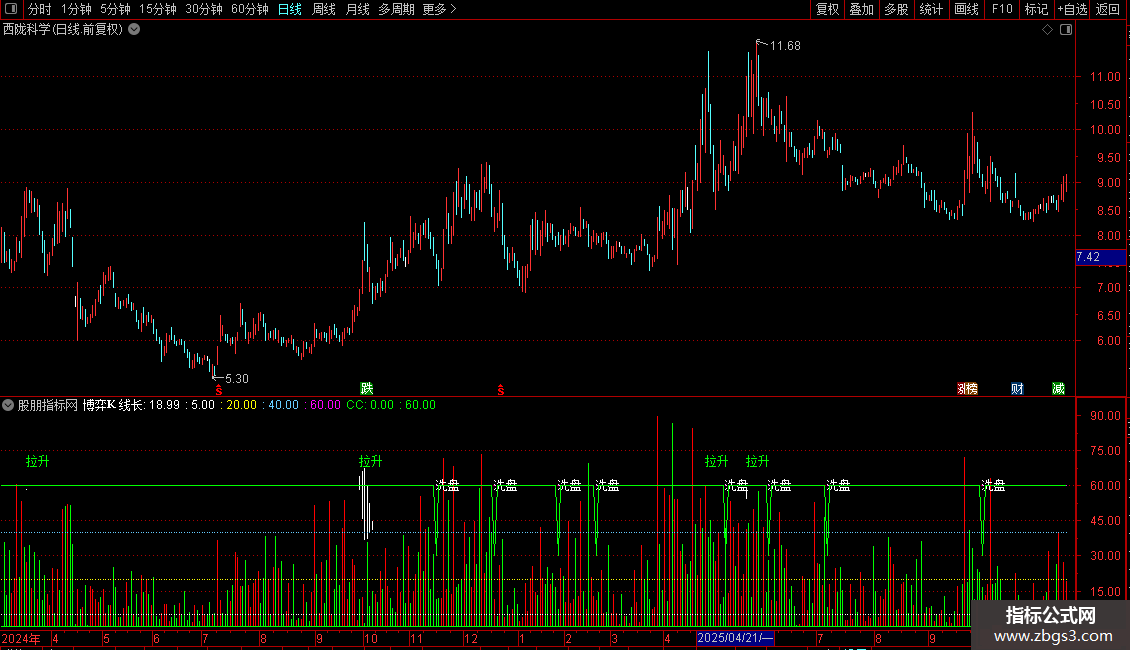Image resolution: width=1130 pixels, height=650 pixels.
Task: Click the red marker near September
Action: tap(501, 390)
